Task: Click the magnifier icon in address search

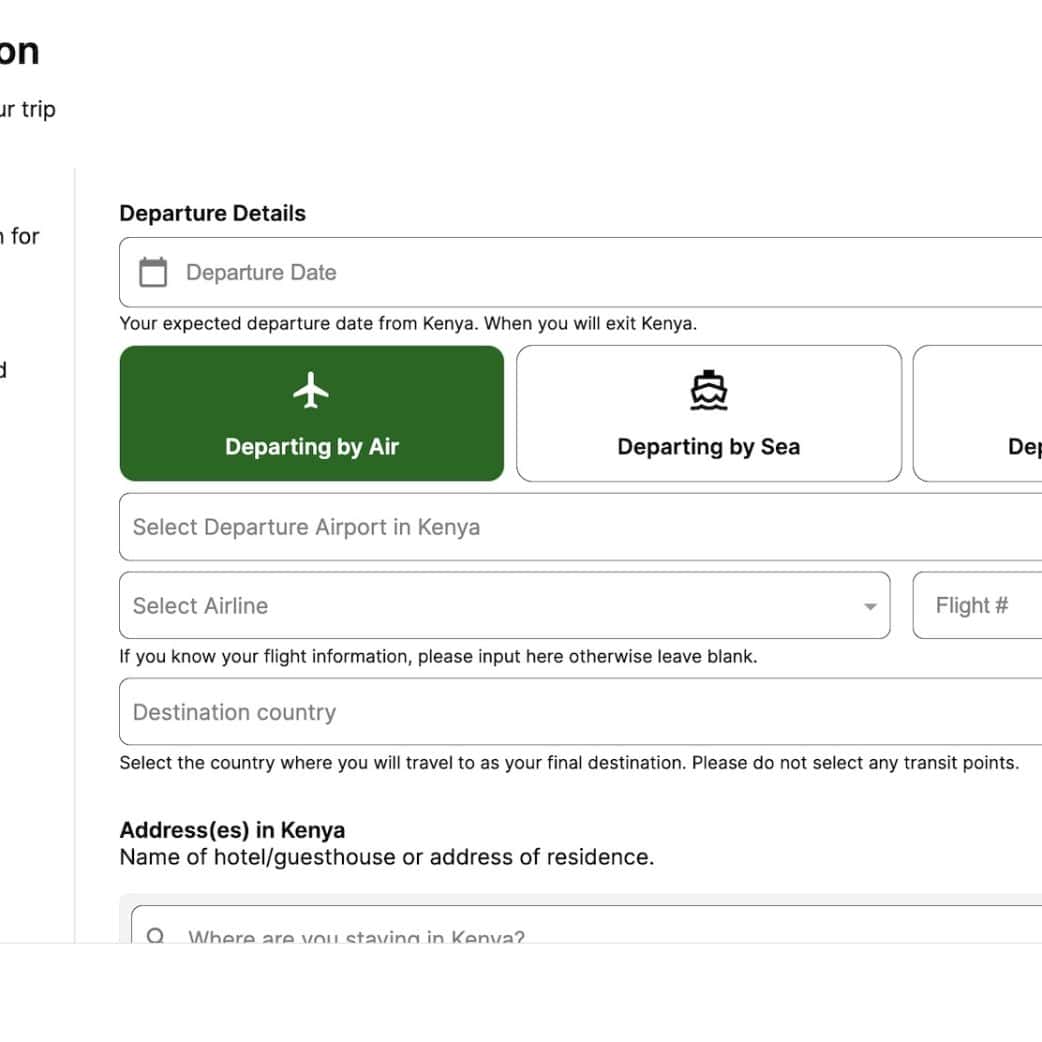Action: click(156, 936)
